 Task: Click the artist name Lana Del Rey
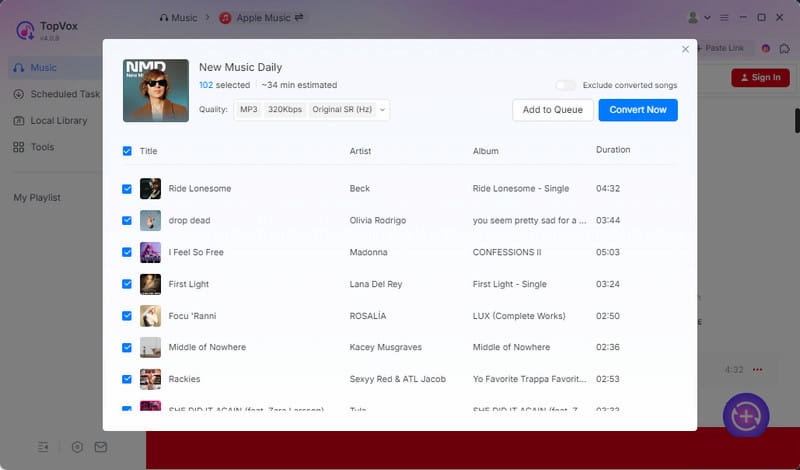pyautogui.click(x=376, y=284)
